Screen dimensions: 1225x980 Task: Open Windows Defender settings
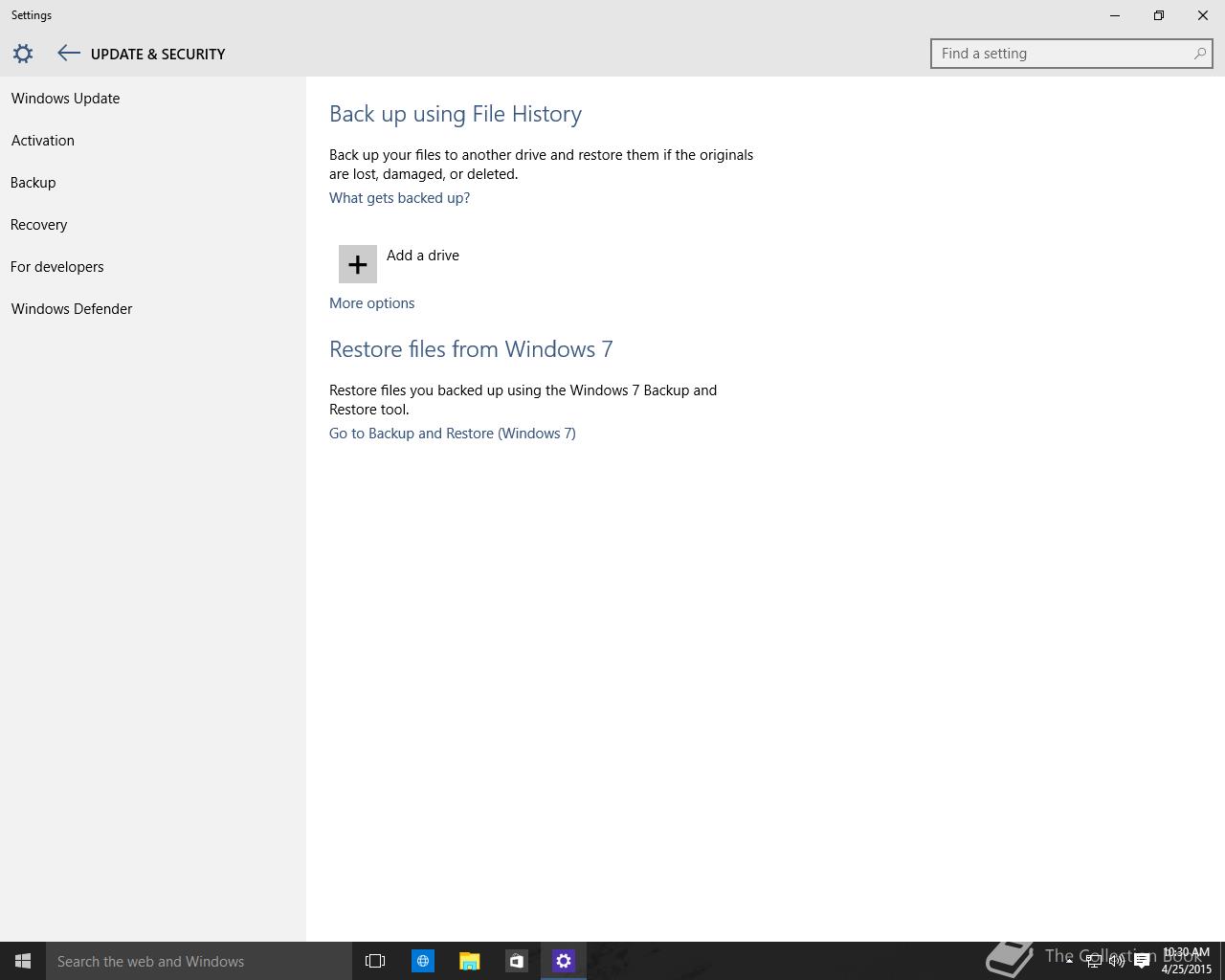click(72, 309)
